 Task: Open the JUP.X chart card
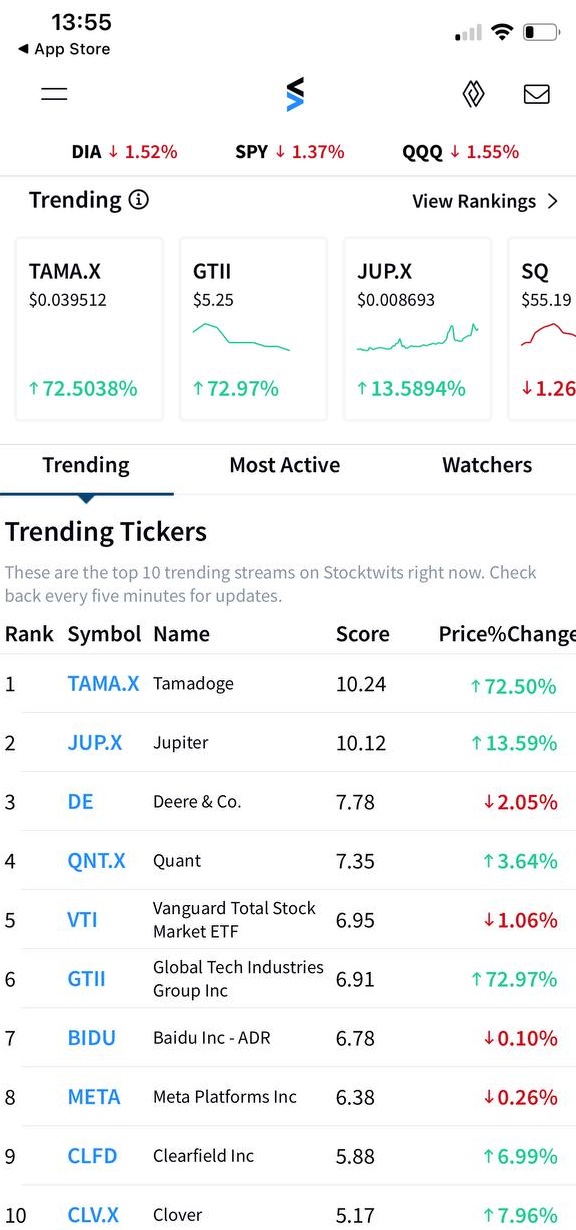pyautogui.click(x=417, y=329)
